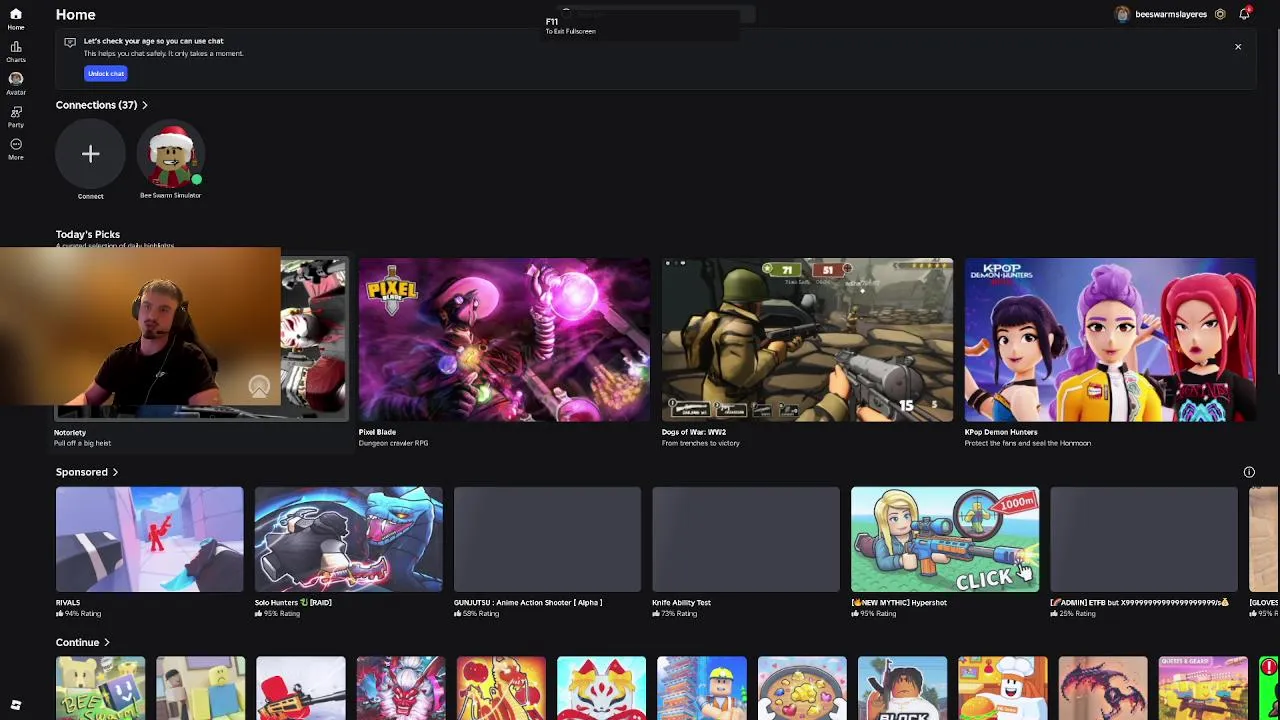The width and height of the screenshot is (1280, 720).
Task: Click the Today's Picks heading
Action: (88, 234)
